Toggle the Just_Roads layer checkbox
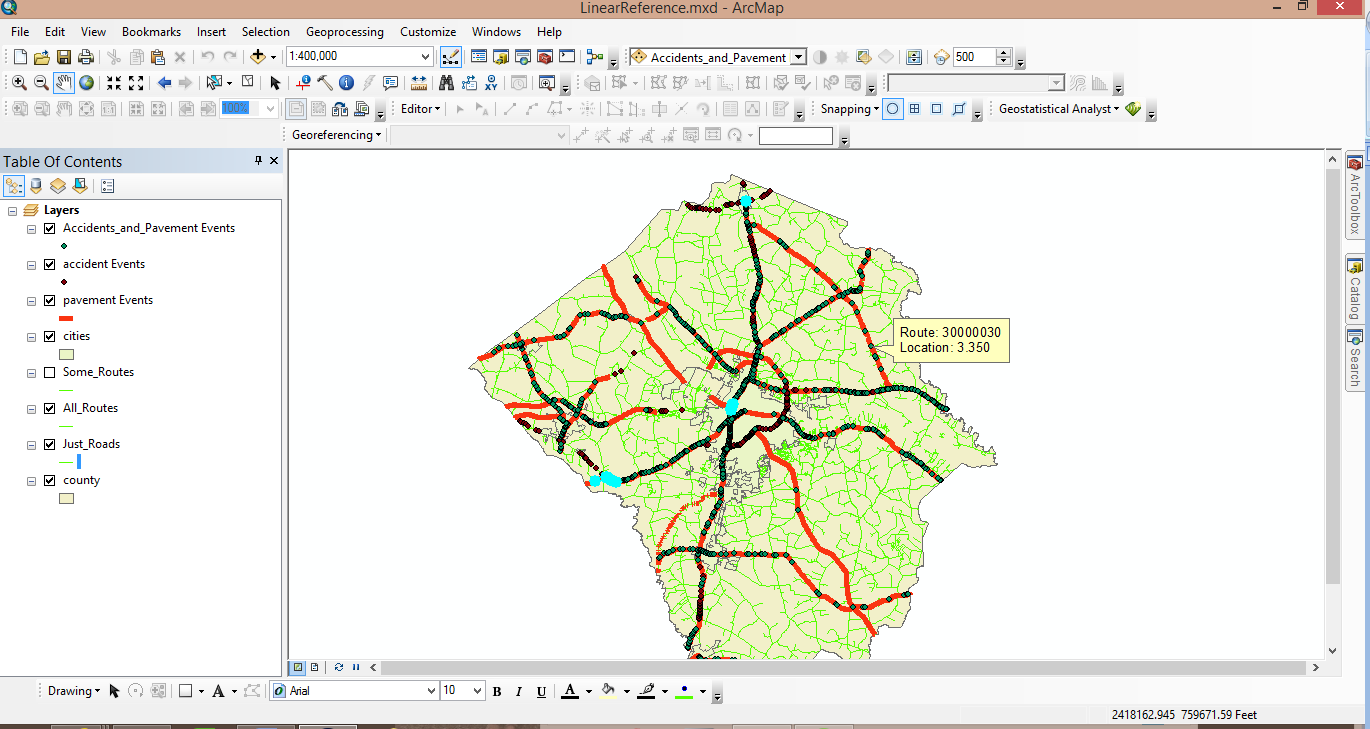1370x729 pixels. click(x=49, y=444)
